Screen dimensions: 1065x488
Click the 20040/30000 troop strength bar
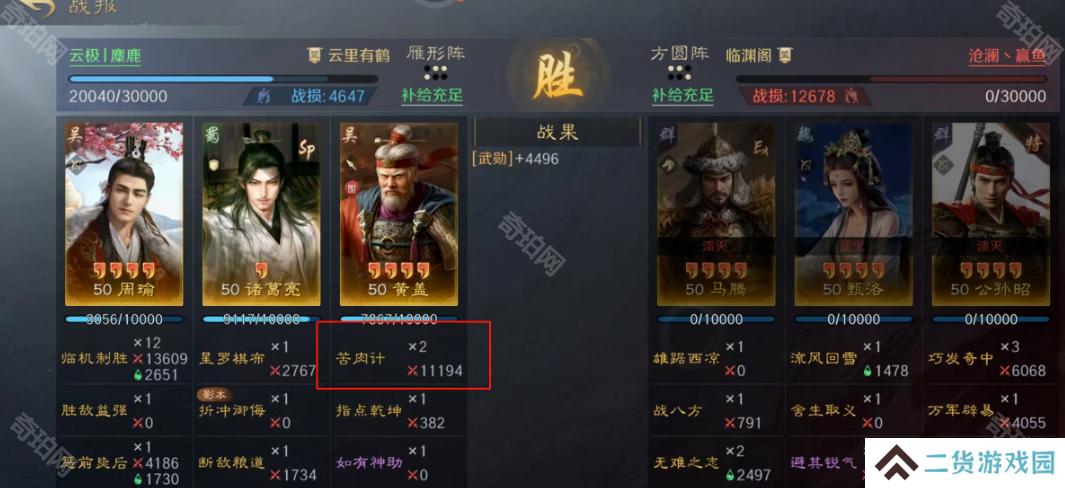click(223, 79)
